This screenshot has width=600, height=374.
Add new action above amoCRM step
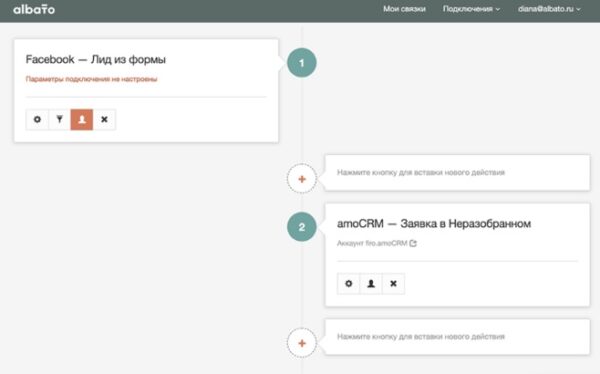pyautogui.click(x=302, y=179)
